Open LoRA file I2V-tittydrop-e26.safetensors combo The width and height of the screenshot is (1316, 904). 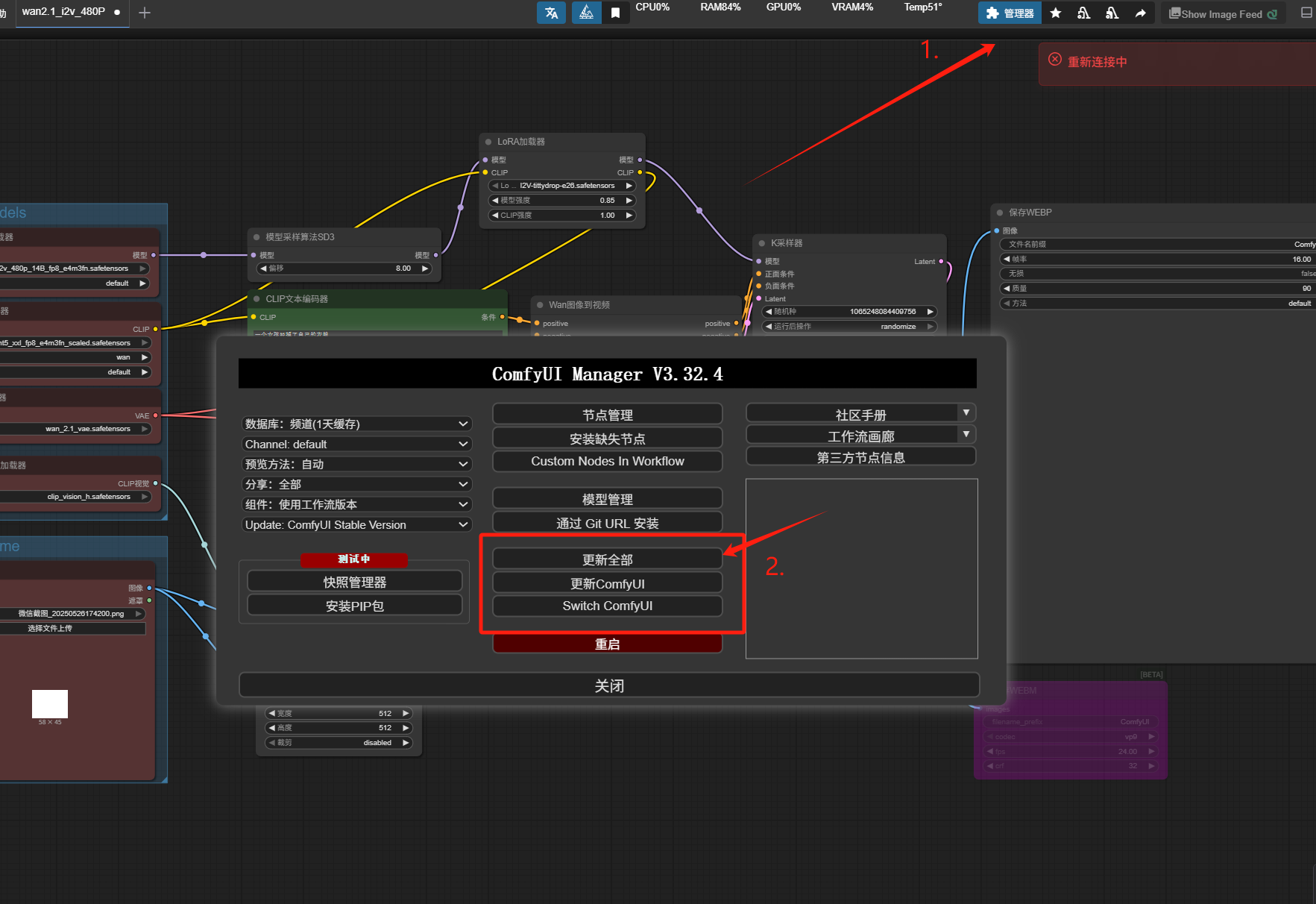(562, 186)
